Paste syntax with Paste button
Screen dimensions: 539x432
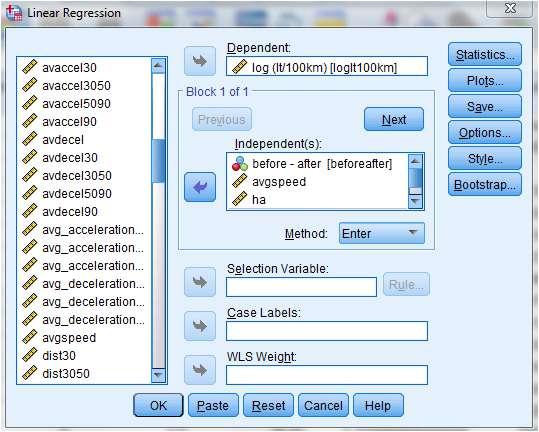tap(213, 406)
